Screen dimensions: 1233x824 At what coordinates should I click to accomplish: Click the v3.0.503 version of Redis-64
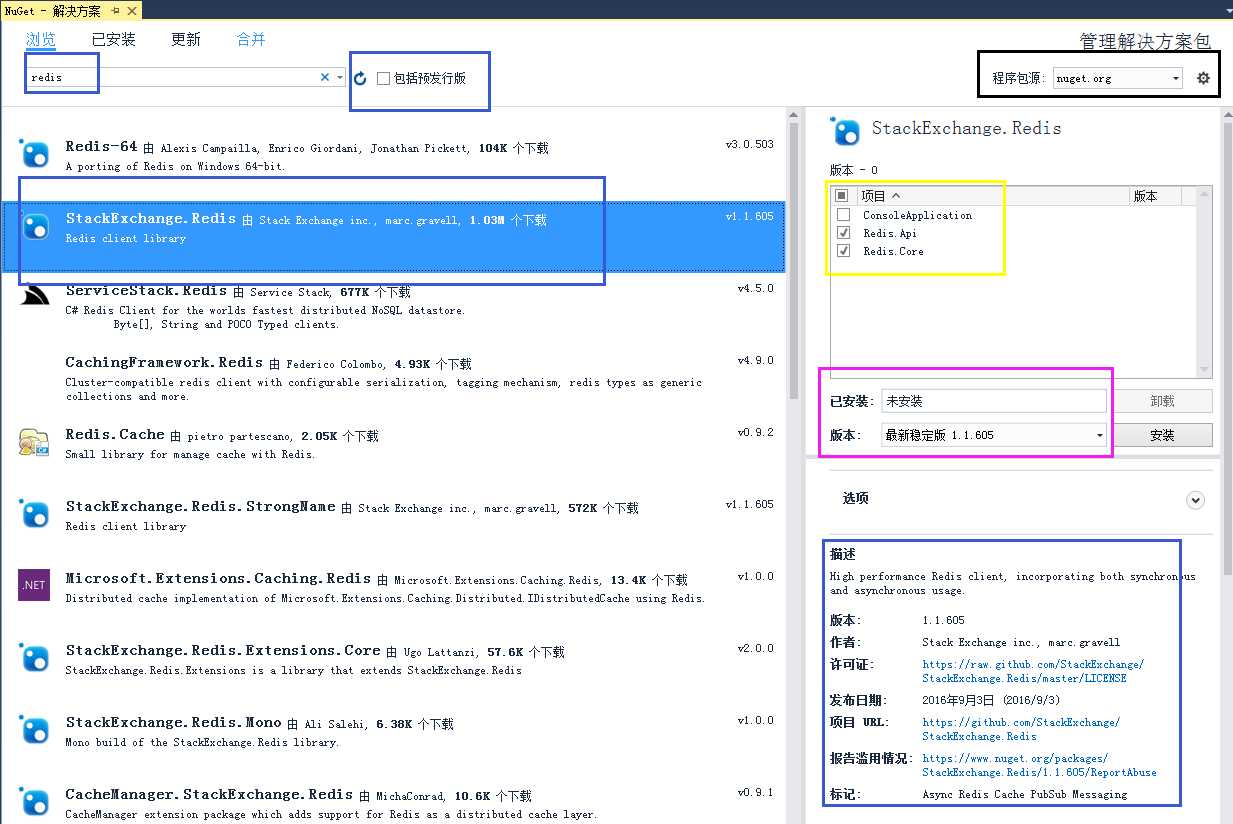point(749,145)
